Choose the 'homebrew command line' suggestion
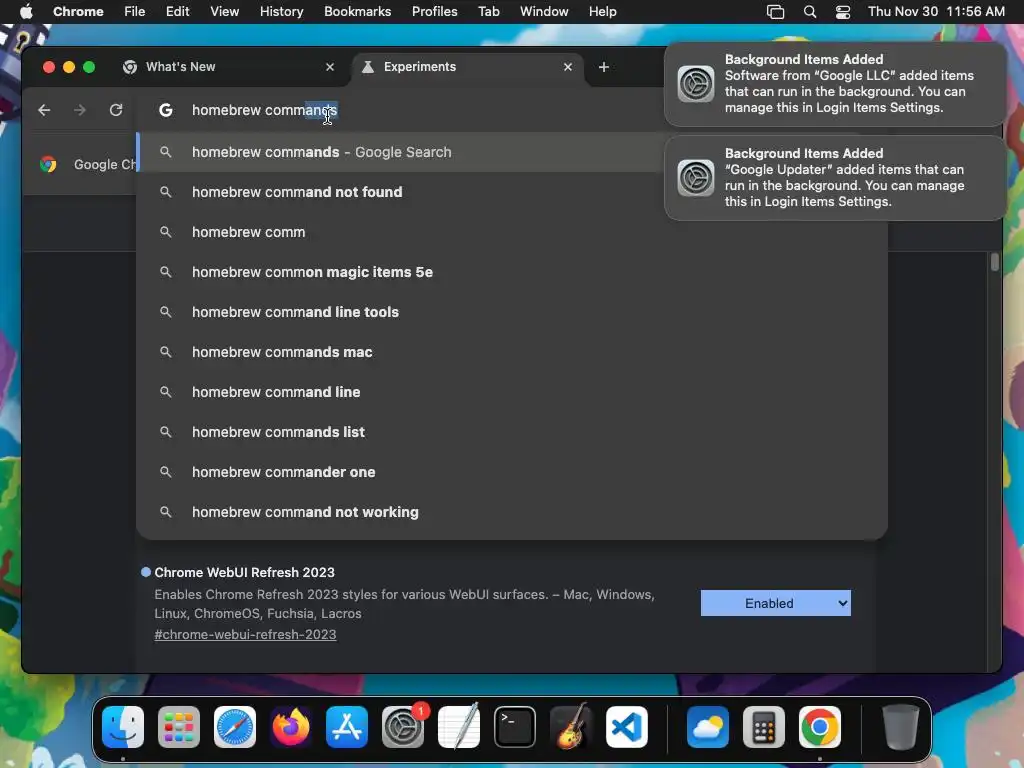Viewport: 1024px width, 768px height. (511, 392)
